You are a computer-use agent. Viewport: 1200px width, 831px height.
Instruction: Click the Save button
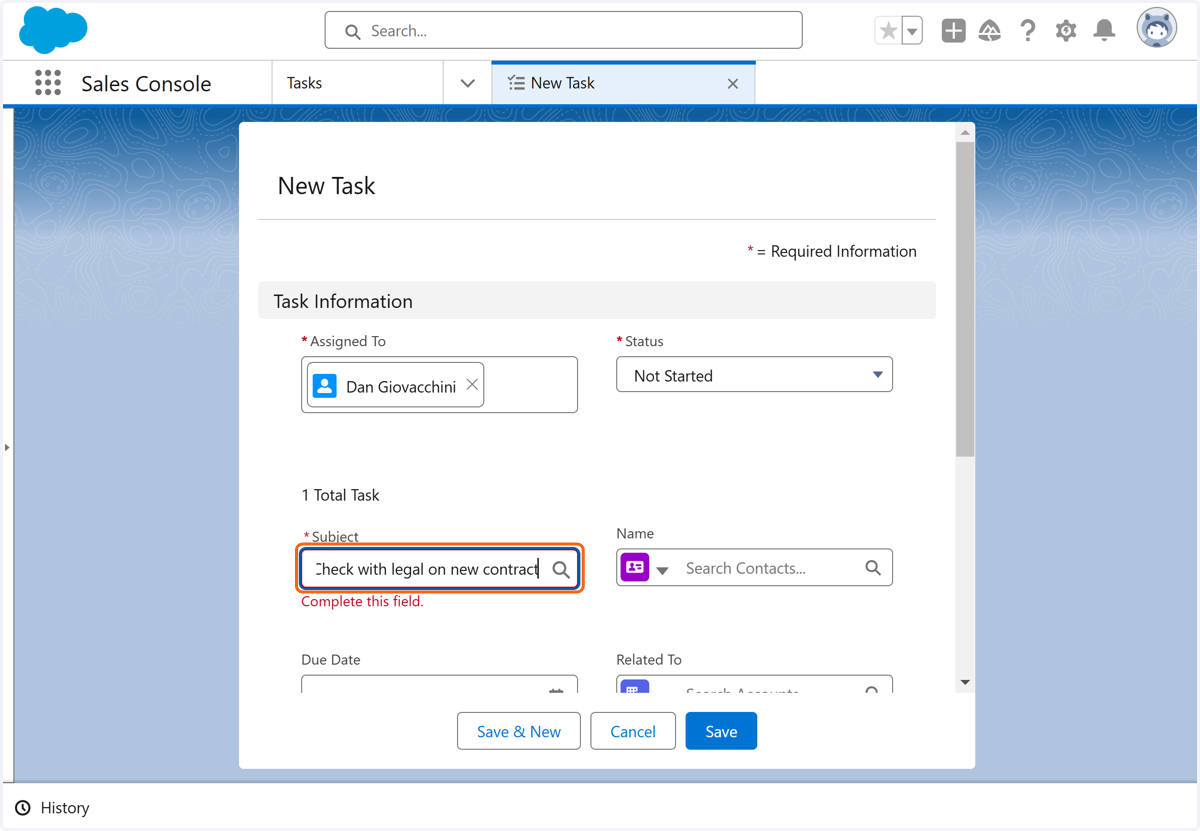721,731
